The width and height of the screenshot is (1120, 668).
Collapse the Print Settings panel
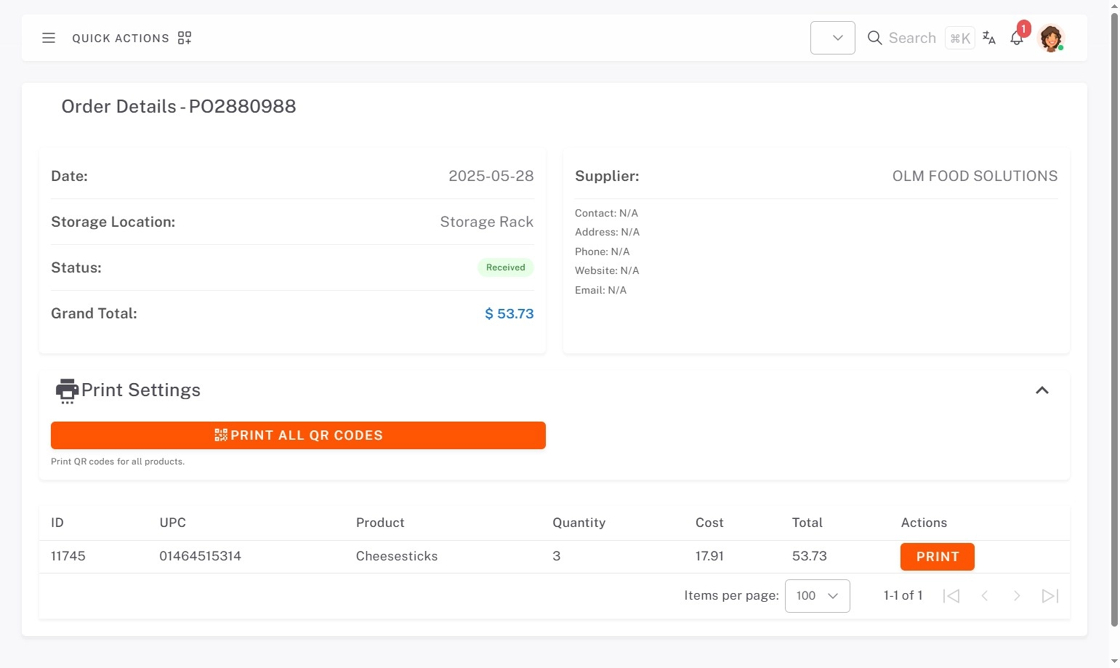[x=1042, y=391]
